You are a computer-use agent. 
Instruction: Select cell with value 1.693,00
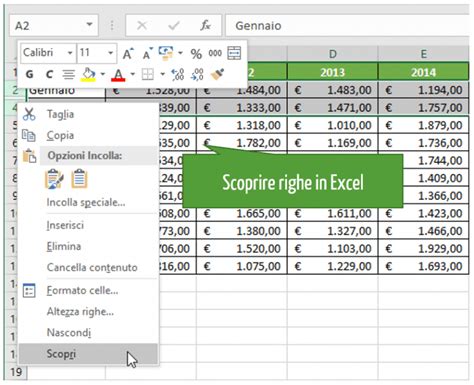coord(423,266)
